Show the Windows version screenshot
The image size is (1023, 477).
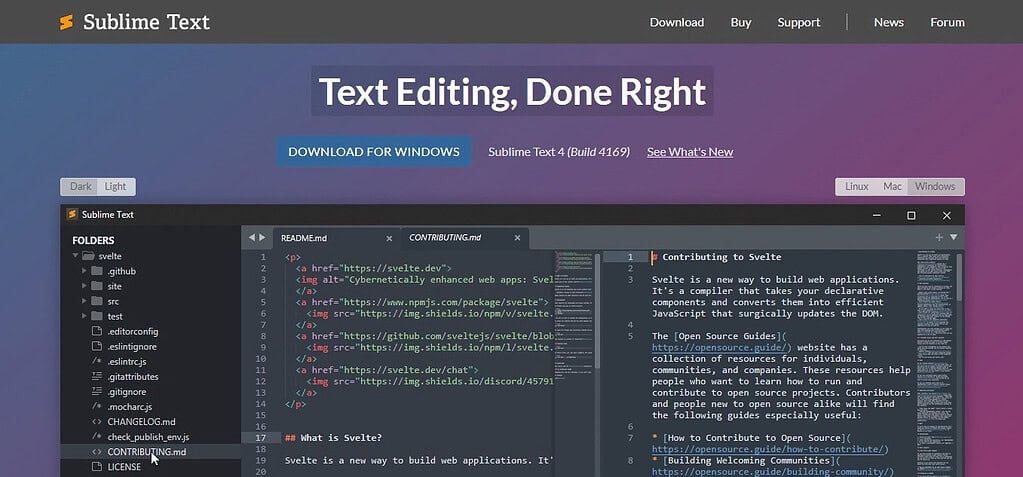[935, 187]
